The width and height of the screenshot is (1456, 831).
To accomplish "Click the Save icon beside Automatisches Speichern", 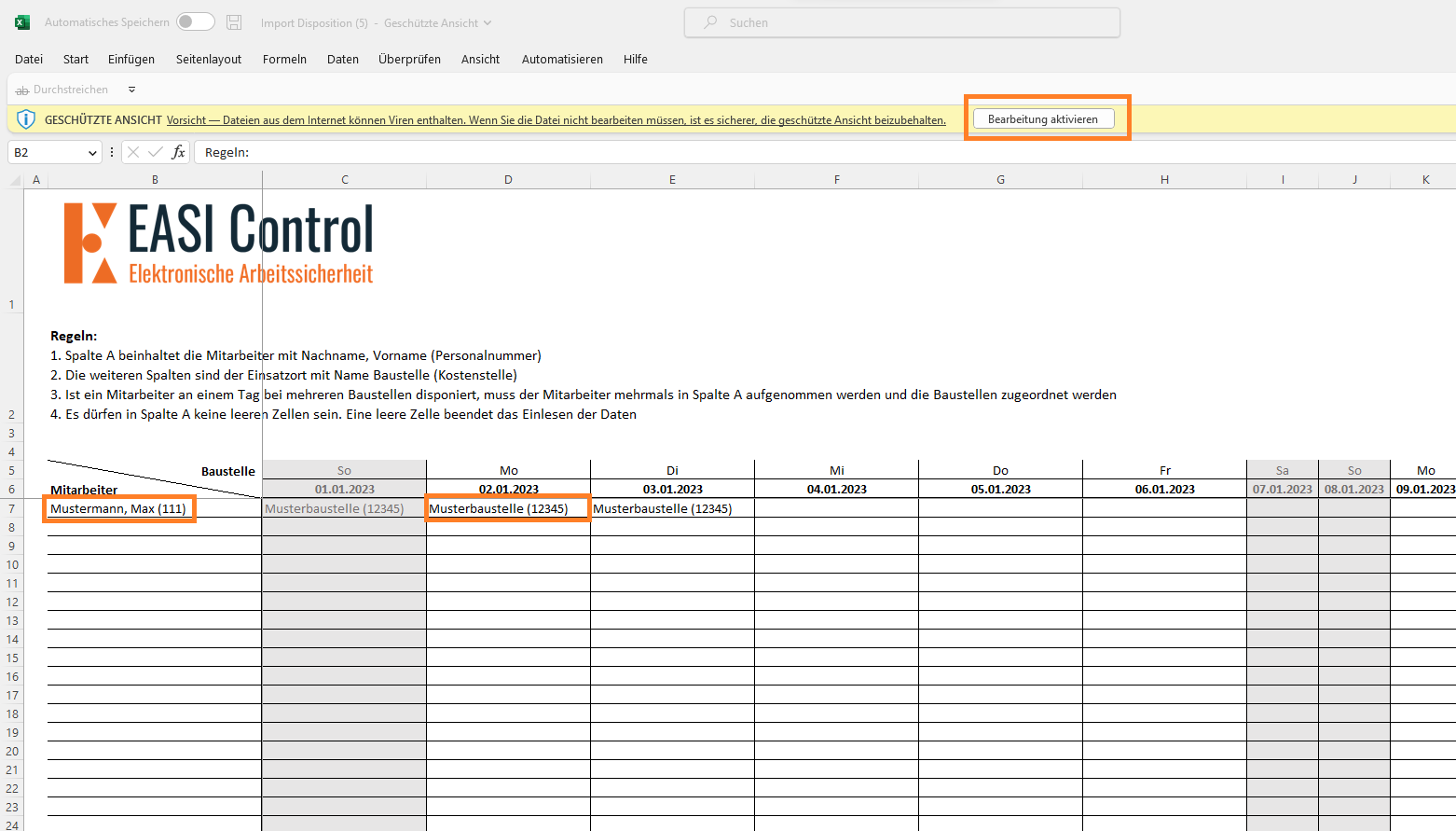I will click(234, 21).
